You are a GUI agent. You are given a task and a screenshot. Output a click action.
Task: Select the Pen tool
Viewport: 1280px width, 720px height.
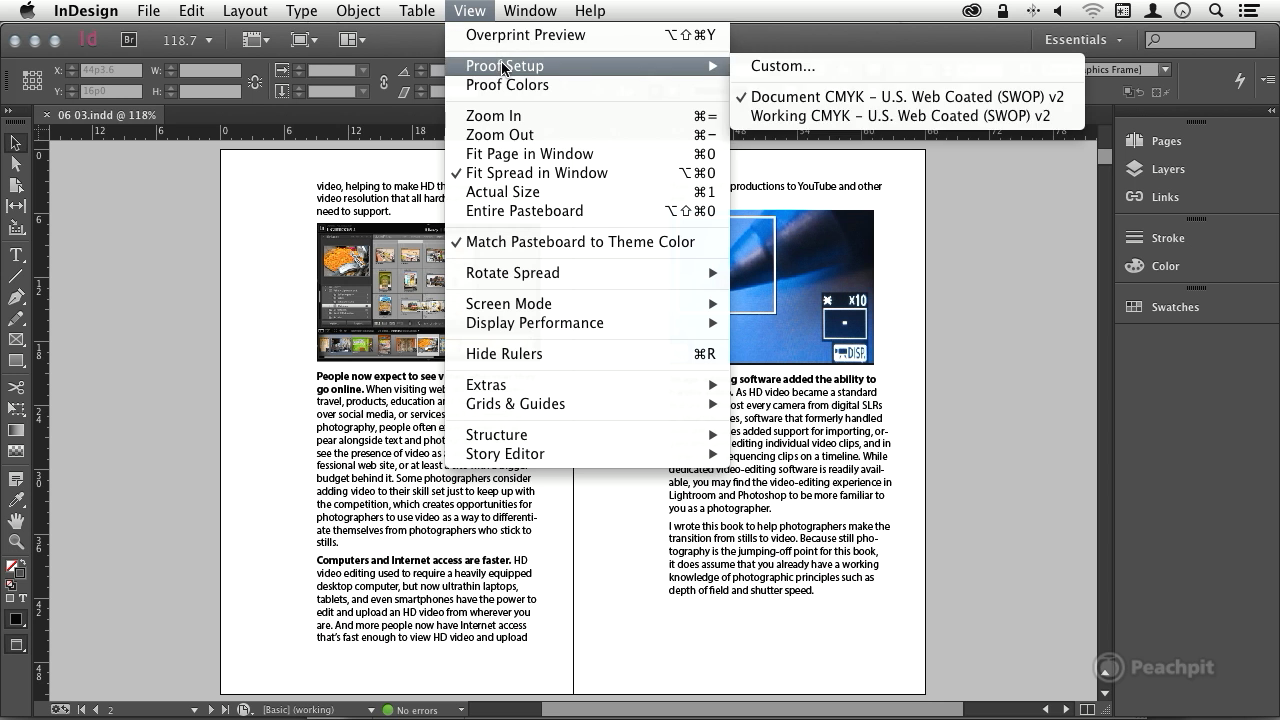pos(16,297)
